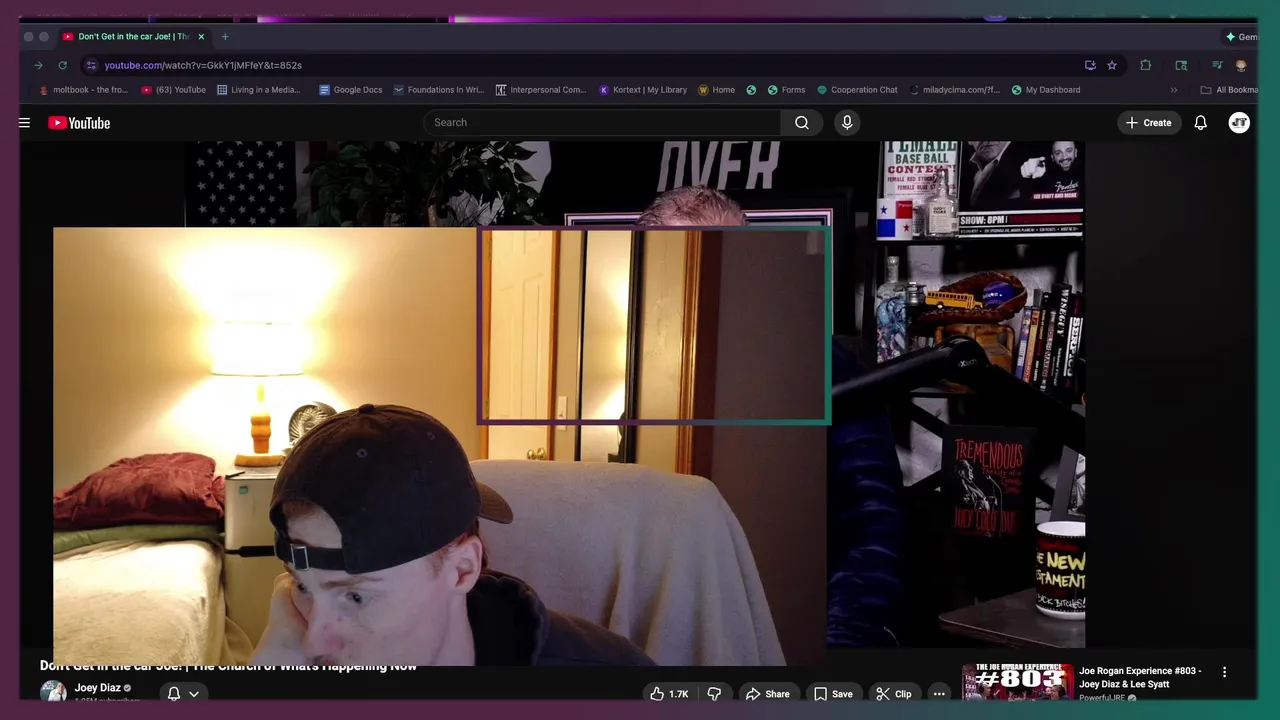The width and height of the screenshot is (1280, 720).
Task: Open the My Dashboard bookmark
Action: pos(1046,90)
